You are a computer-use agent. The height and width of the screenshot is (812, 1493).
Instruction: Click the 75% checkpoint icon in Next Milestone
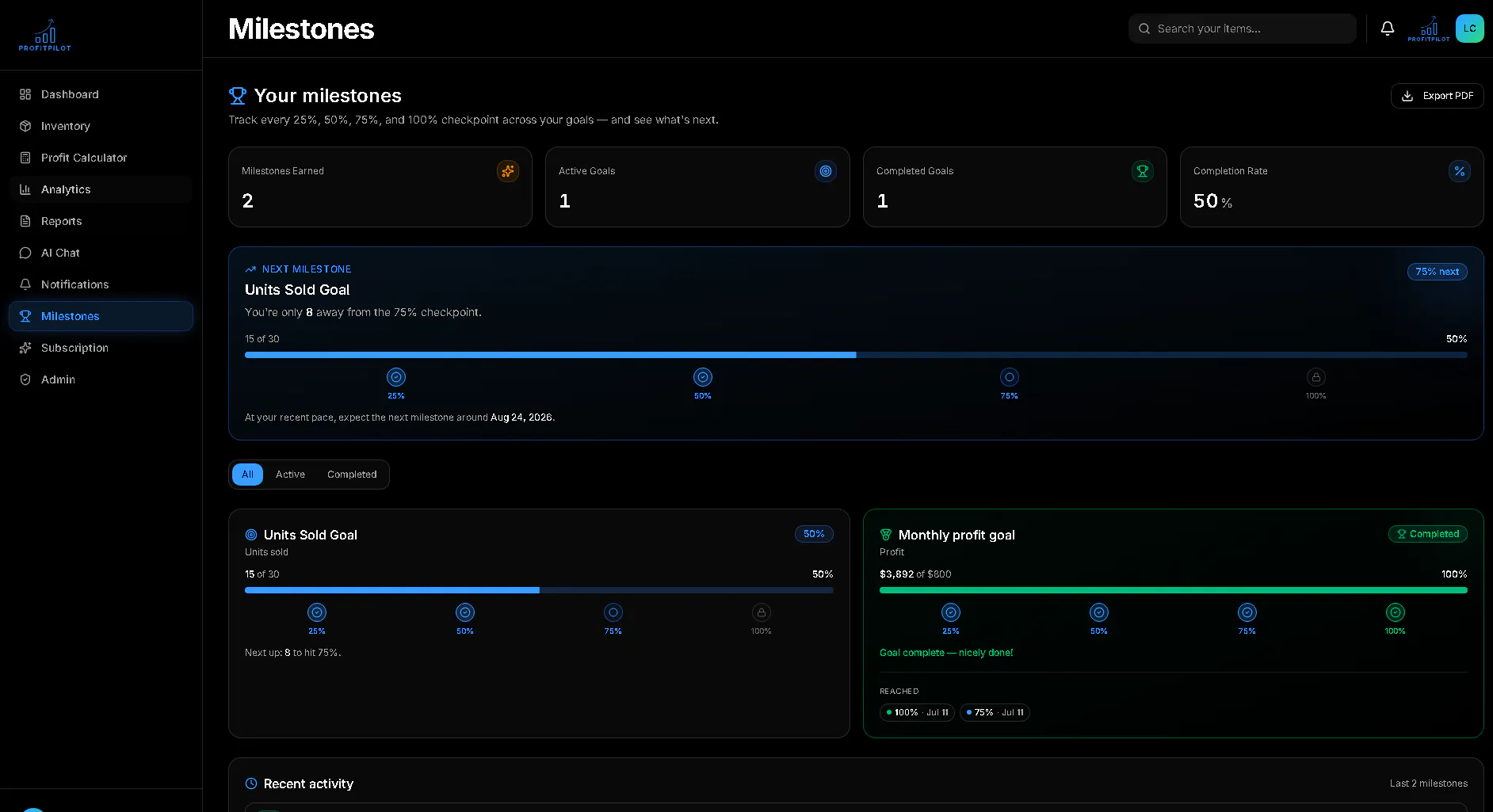tap(1010, 377)
